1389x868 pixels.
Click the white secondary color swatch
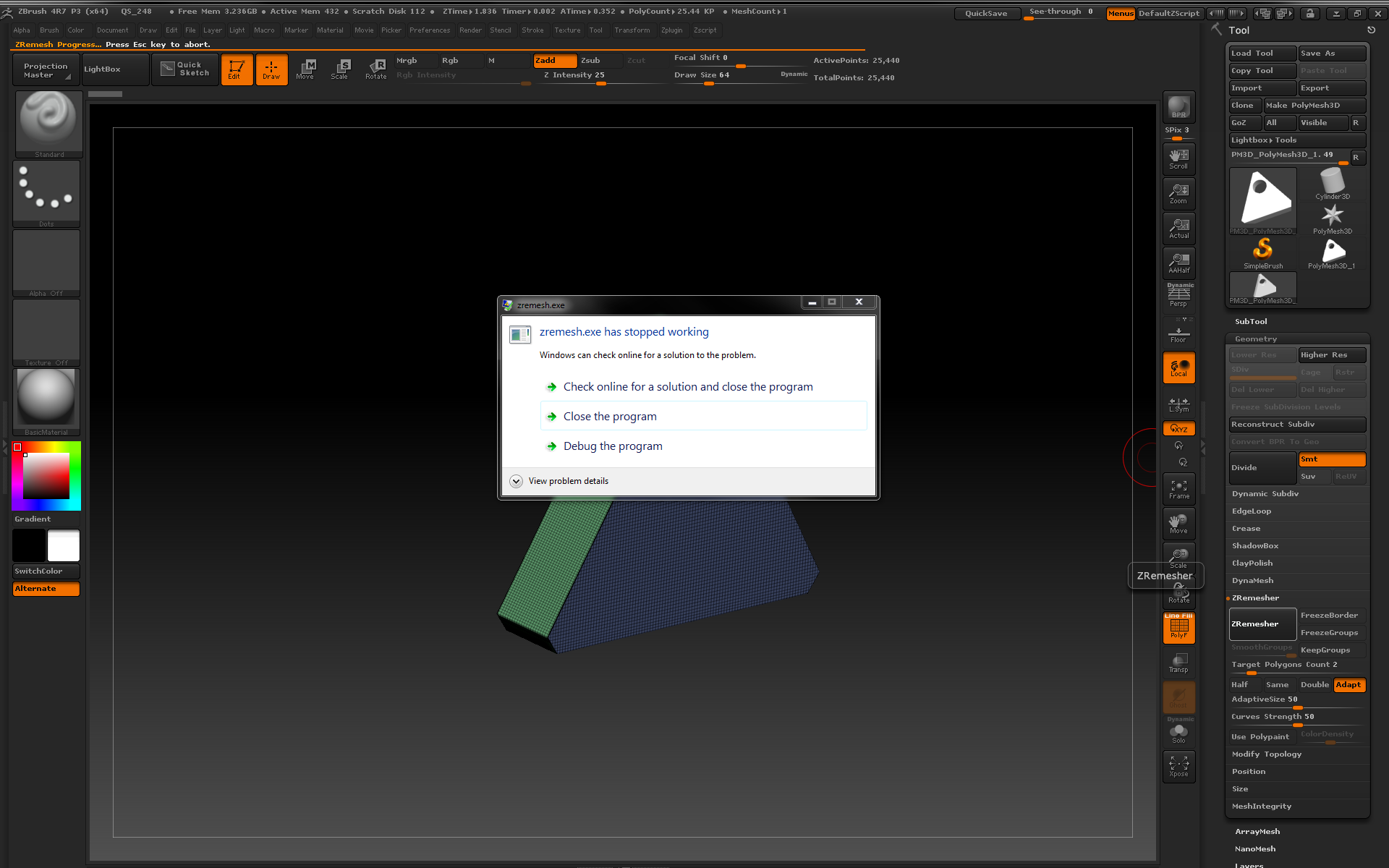[64, 545]
